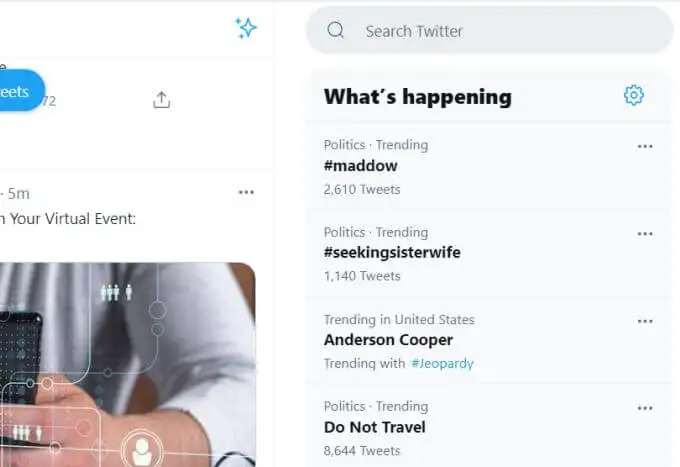Open the virtual event tweet image
680x467 pixels.
[128, 365]
